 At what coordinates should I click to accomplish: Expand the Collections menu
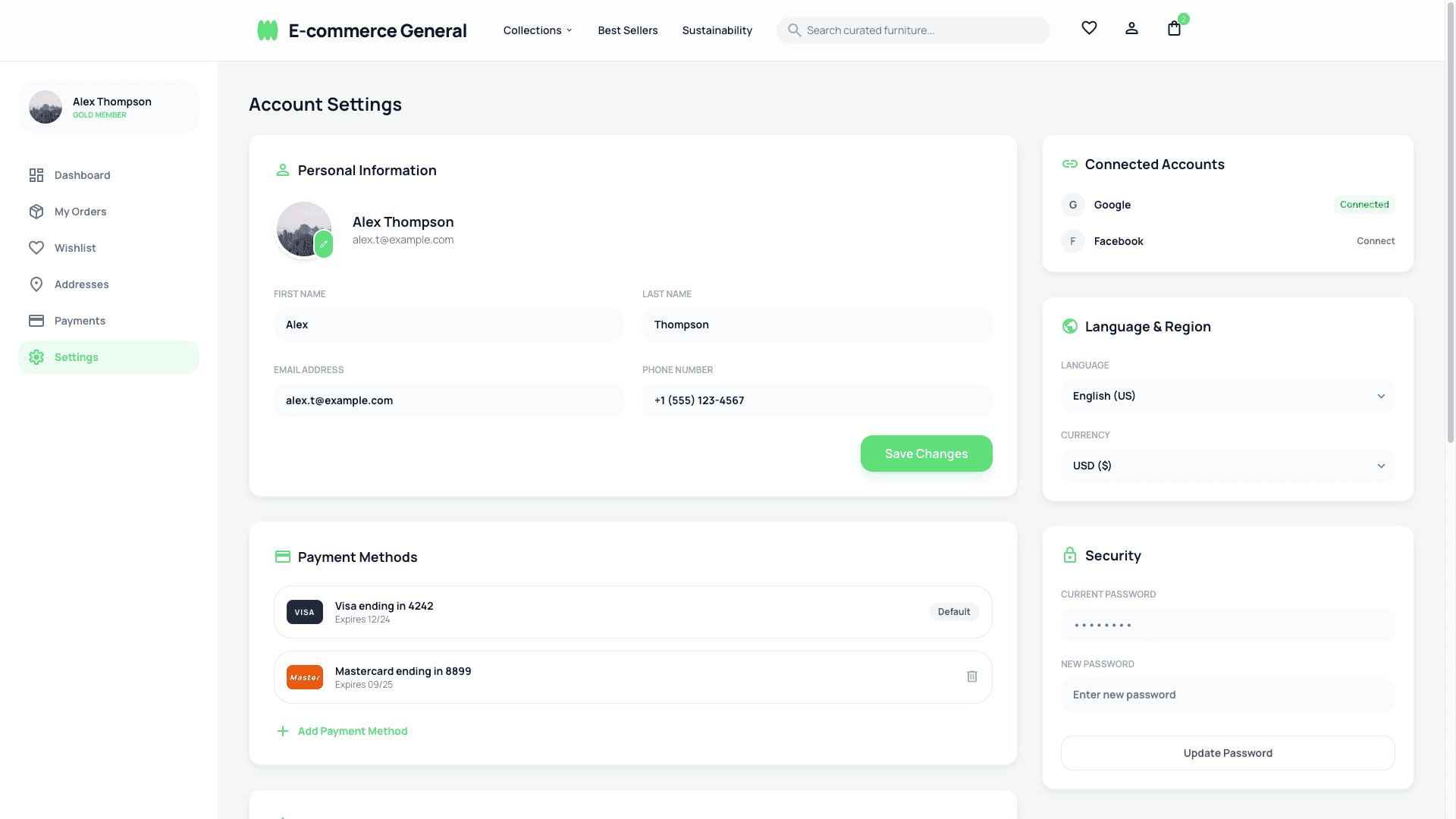point(537,30)
